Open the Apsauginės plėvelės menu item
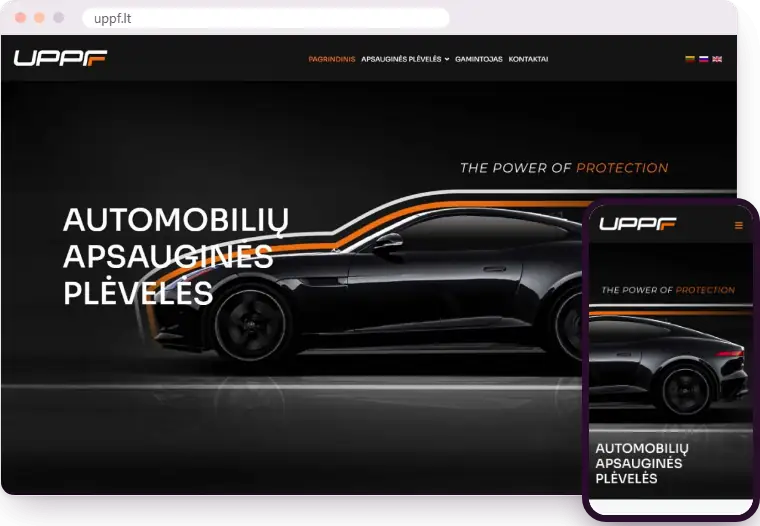This screenshot has height=526, width=760. (x=401, y=59)
